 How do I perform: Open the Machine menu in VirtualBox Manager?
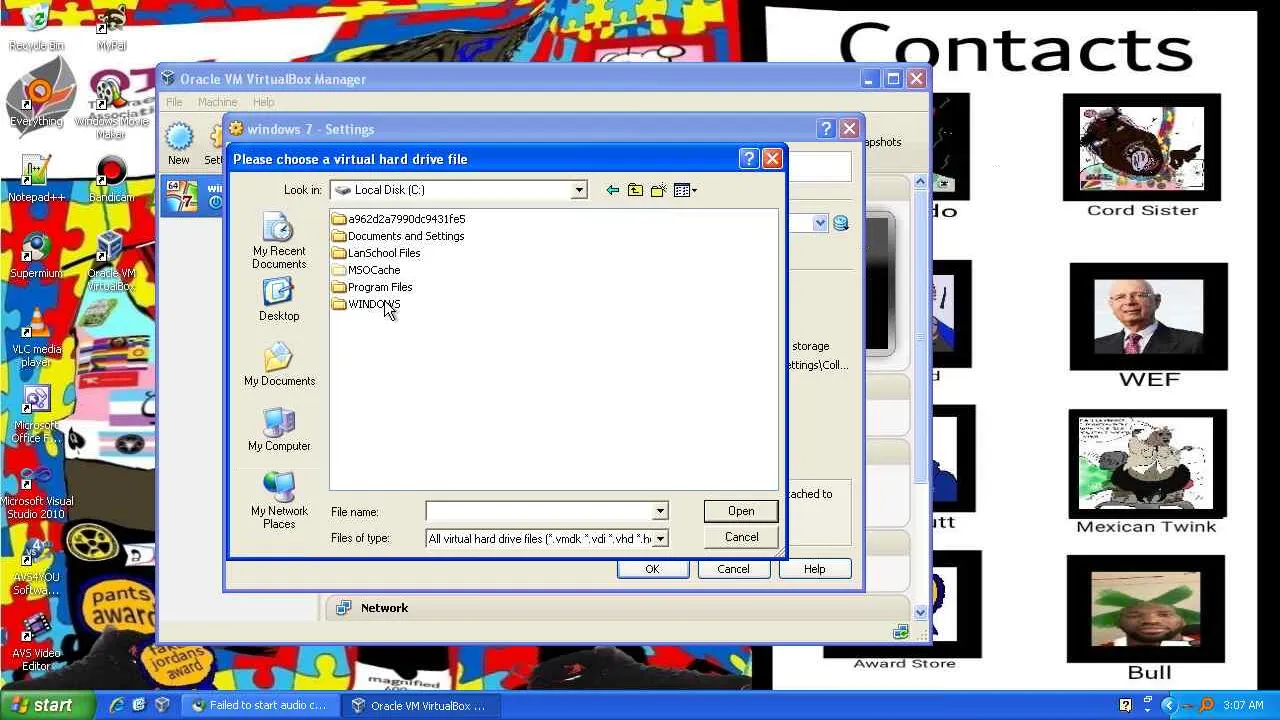217,102
